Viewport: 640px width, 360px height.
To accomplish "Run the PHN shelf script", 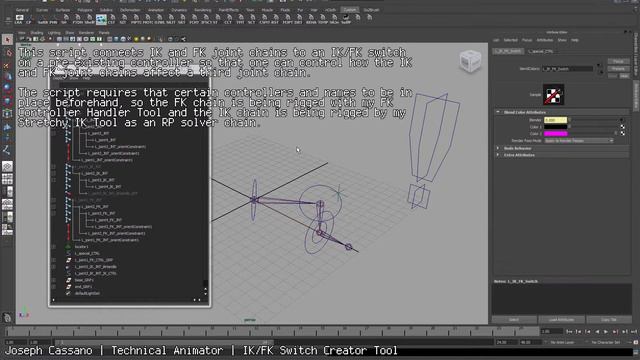I will click(53, 19).
